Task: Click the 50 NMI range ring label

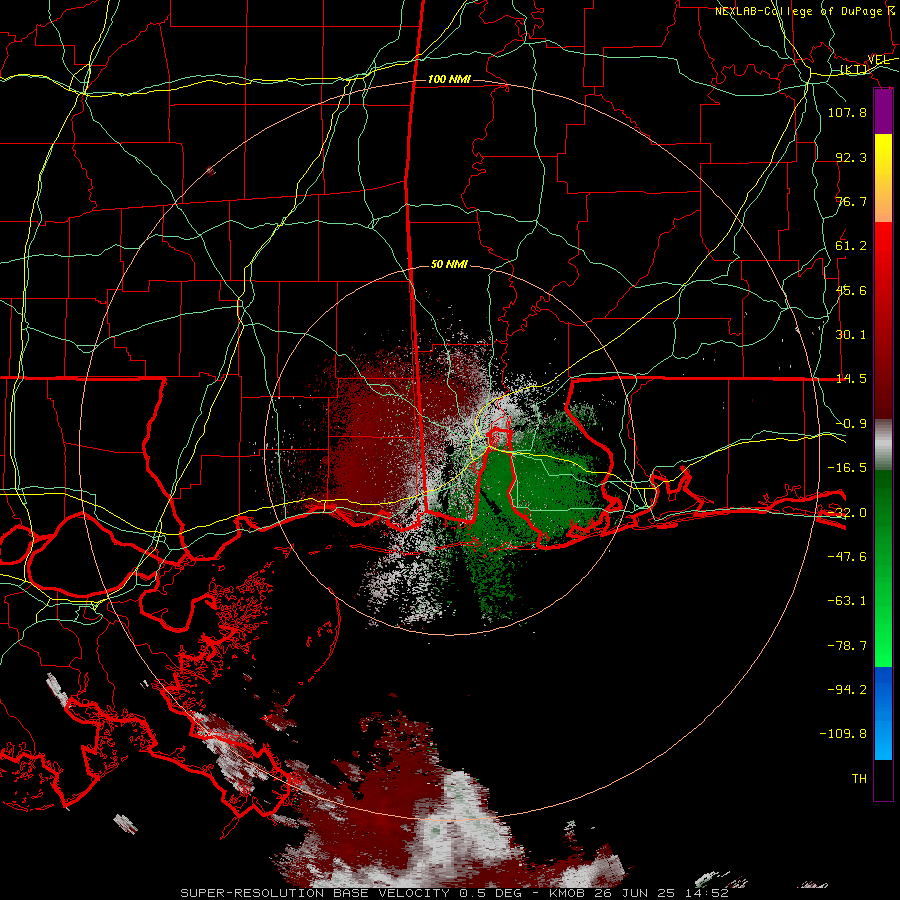Action: pyautogui.click(x=449, y=265)
